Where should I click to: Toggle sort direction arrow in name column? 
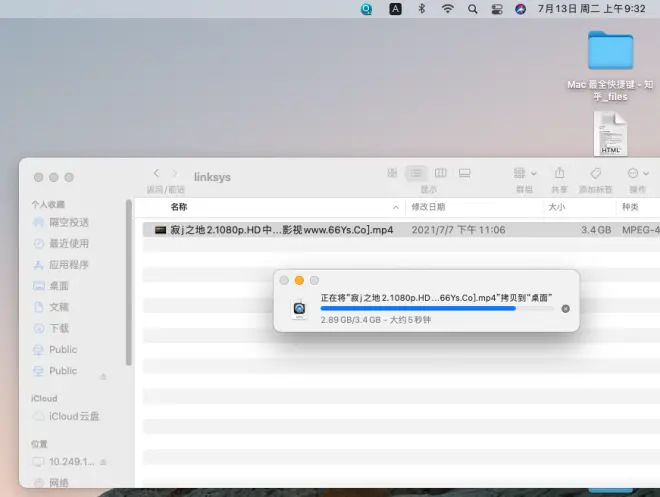tap(396, 207)
